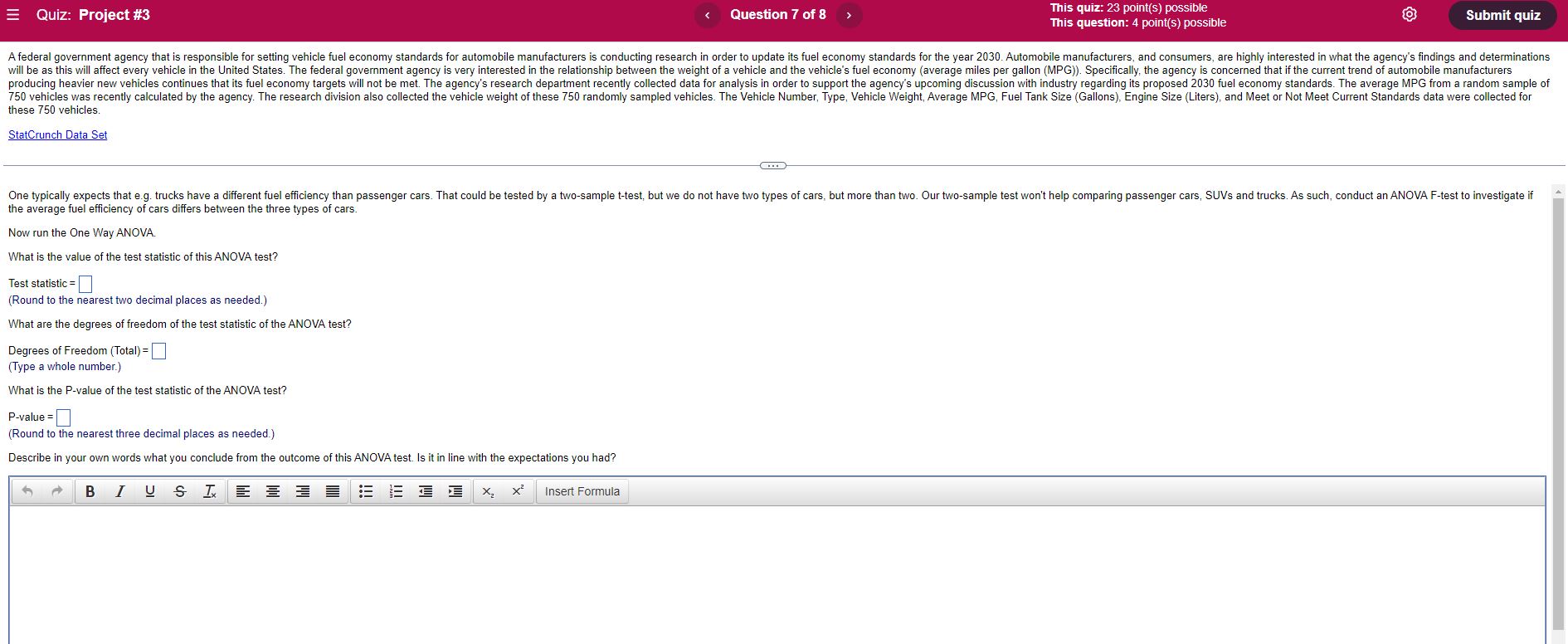Click the Submit quiz button
The width and height of the screenshot is (1568, 644).
point(1502,15)
